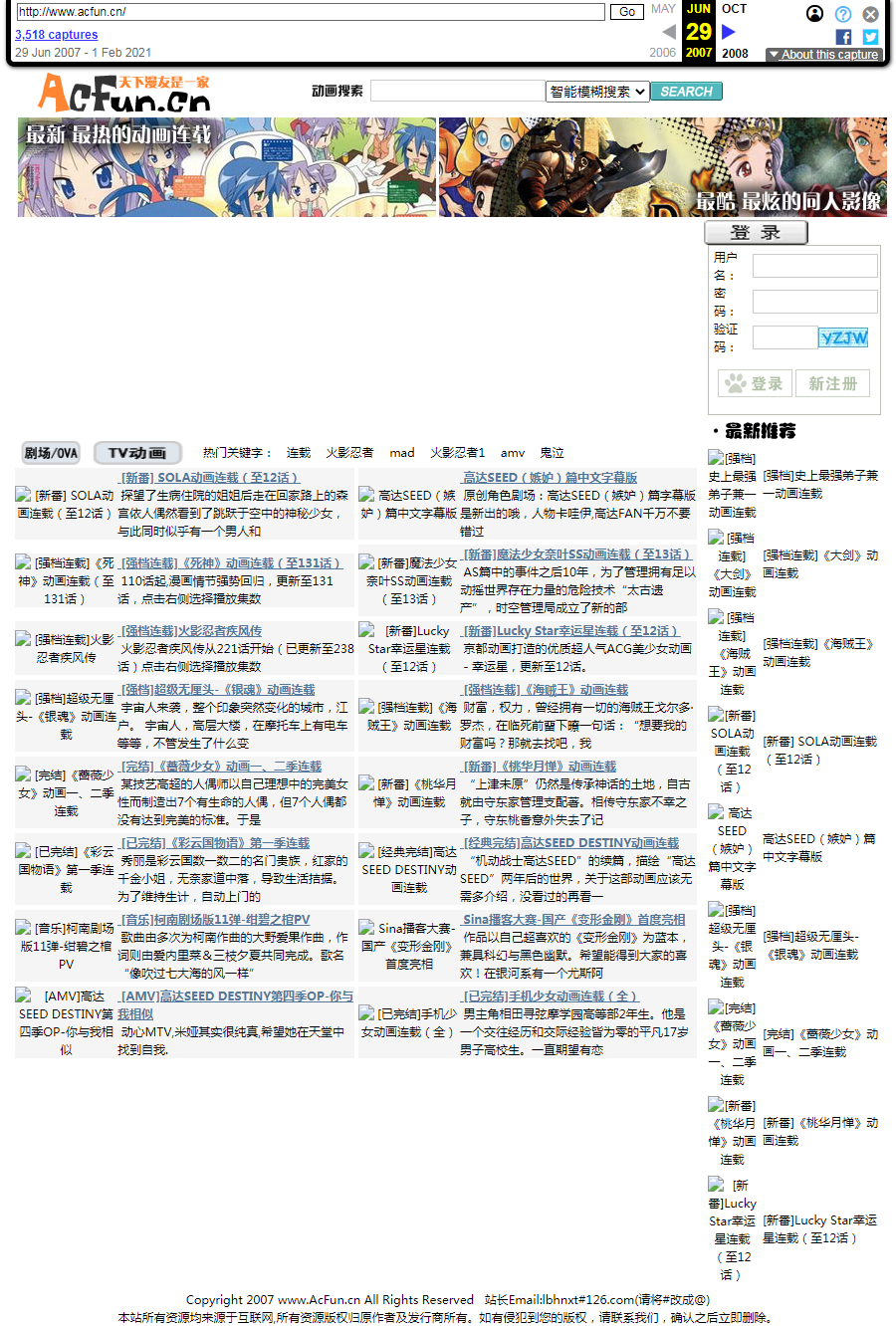Focus the 动画搜索 search input field
Screen dimensions: 896x1326
click(x=458, y=91)
